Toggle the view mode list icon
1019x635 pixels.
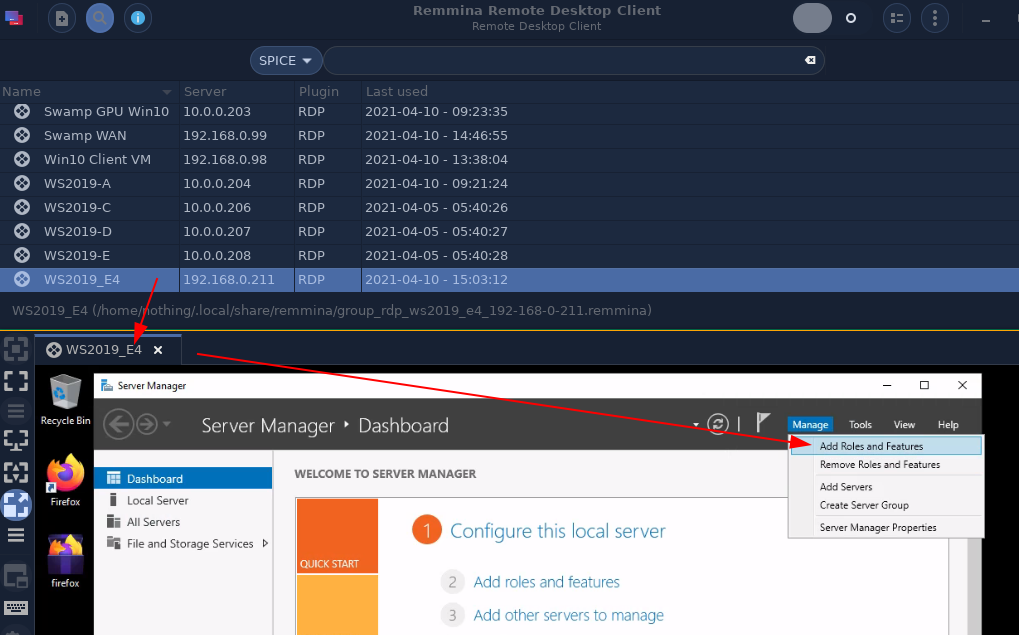897,18
